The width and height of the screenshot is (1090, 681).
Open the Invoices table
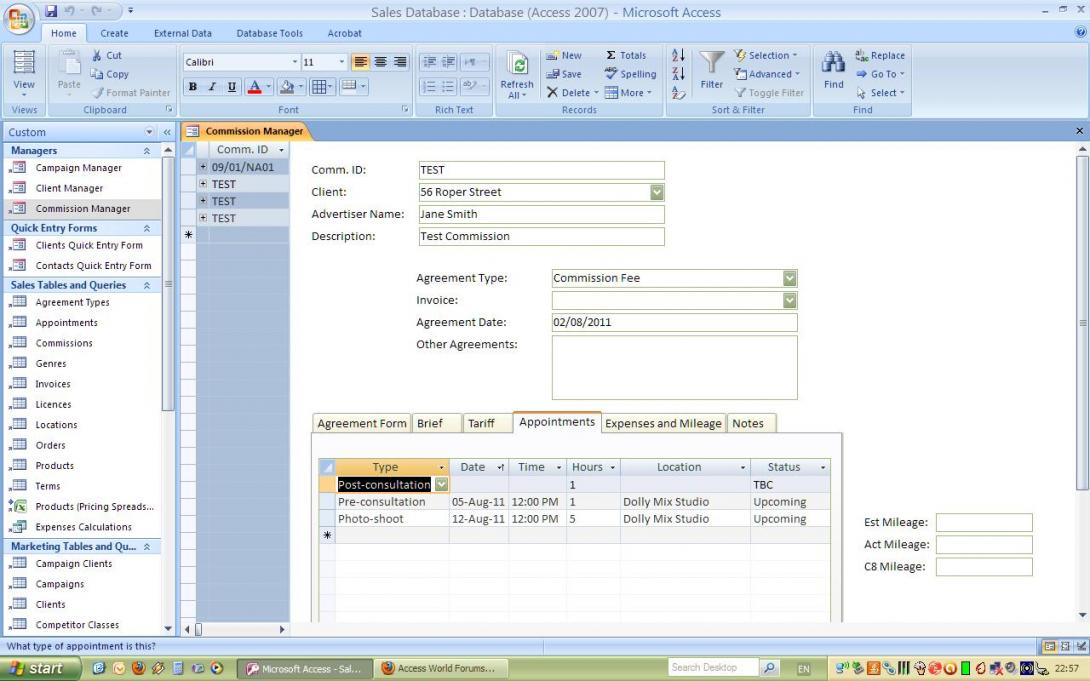click(53, 384)
